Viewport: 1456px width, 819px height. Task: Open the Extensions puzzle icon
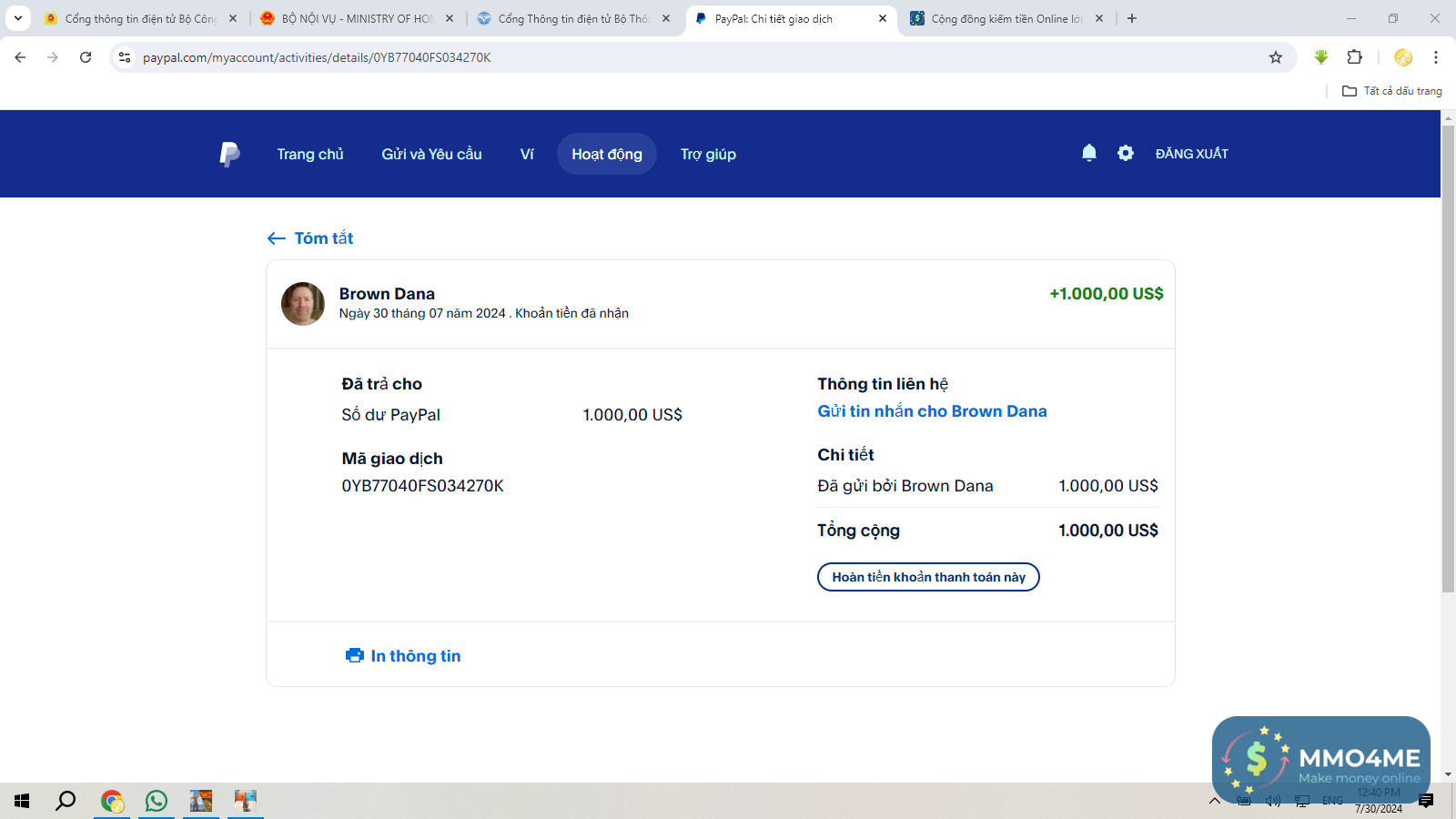[1354, 57]
